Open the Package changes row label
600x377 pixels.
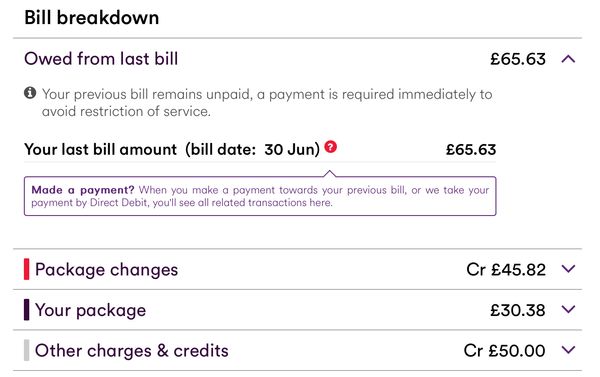106,270
